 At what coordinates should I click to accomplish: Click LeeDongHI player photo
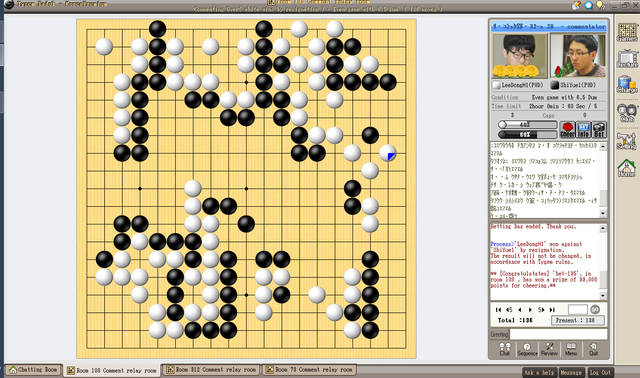point(520,56)
